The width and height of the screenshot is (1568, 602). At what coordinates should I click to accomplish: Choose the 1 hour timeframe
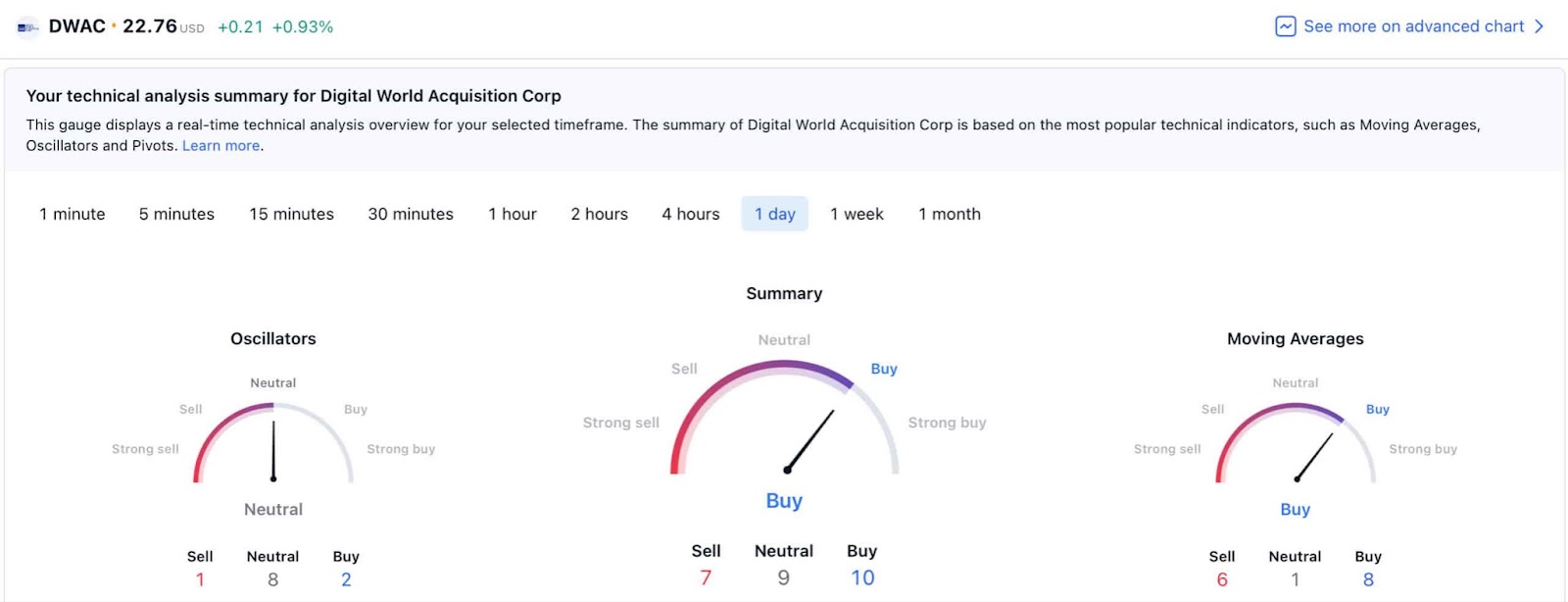pos(513,214)
